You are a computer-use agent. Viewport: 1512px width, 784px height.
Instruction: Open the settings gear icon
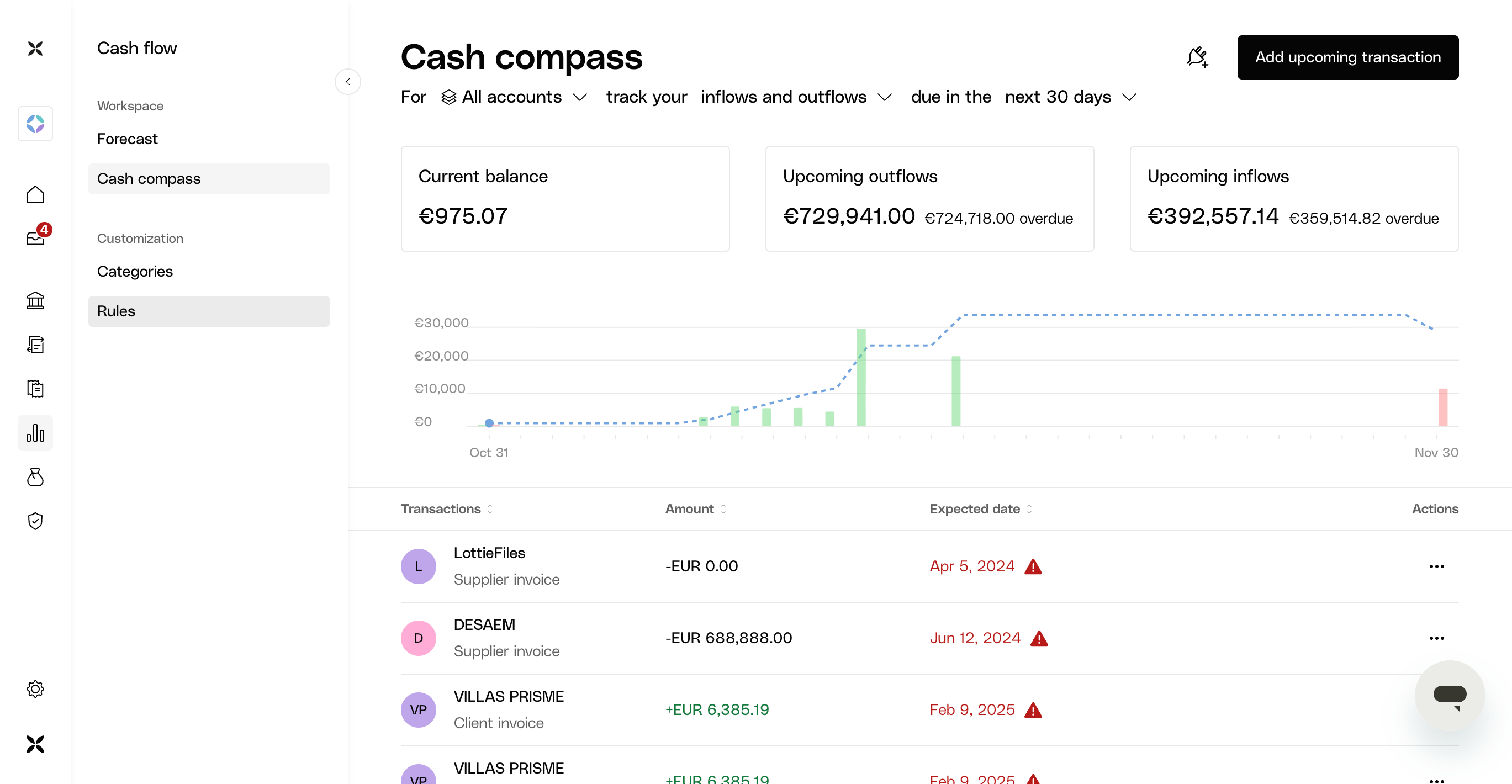click(35, 688)
